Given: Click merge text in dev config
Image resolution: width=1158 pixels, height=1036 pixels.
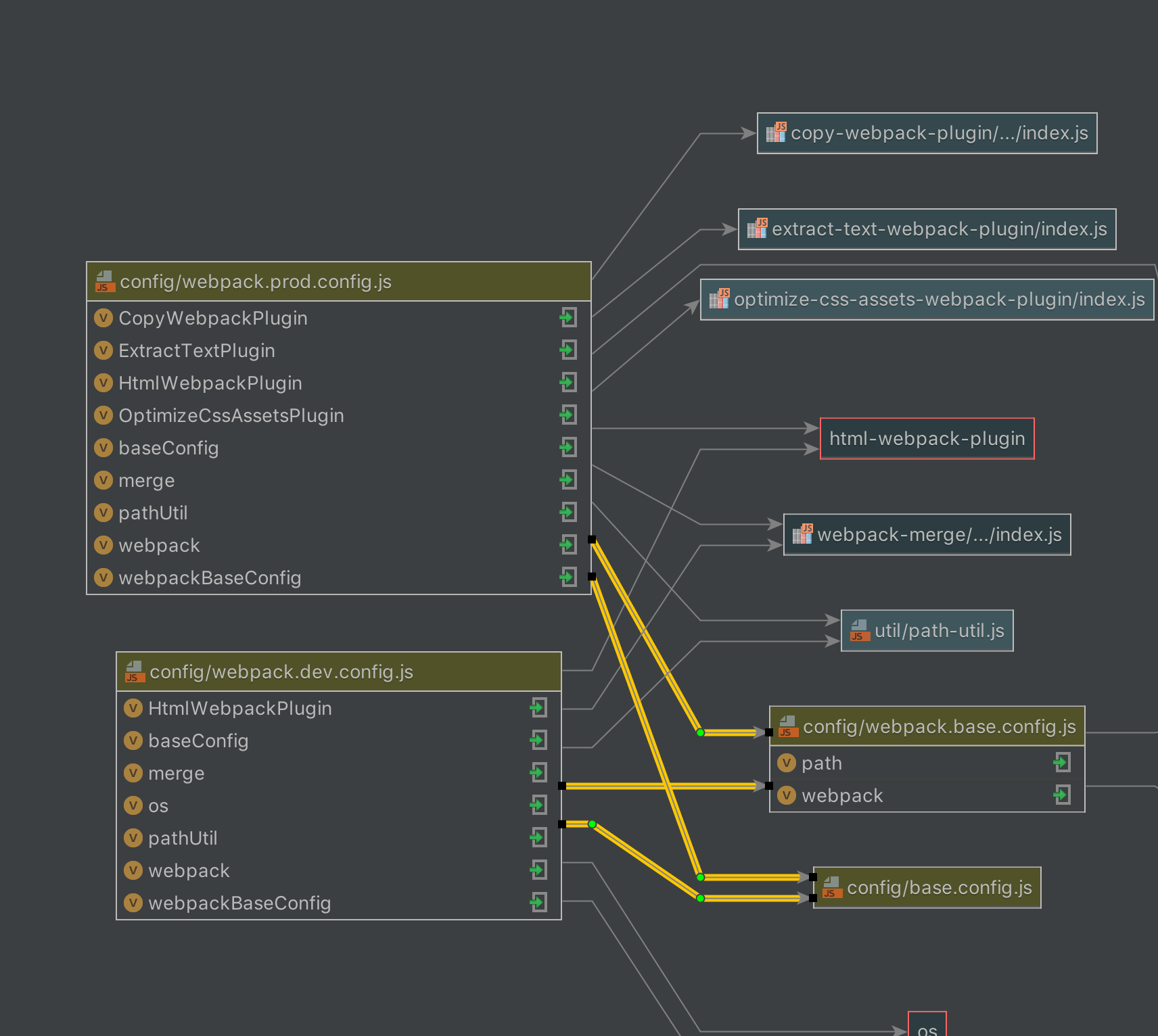Looking at the screenshot, I should tap(177, 774).
